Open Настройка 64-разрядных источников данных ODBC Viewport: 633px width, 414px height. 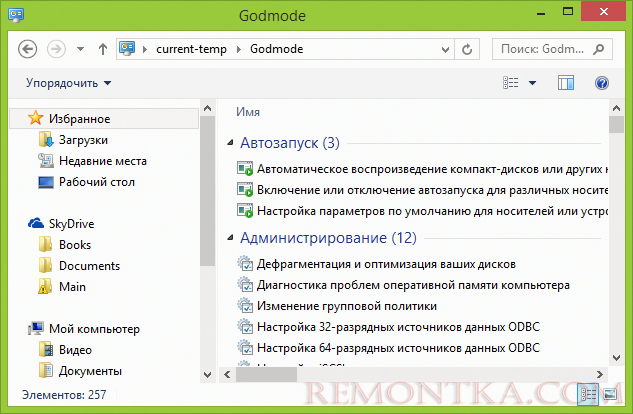398,348
